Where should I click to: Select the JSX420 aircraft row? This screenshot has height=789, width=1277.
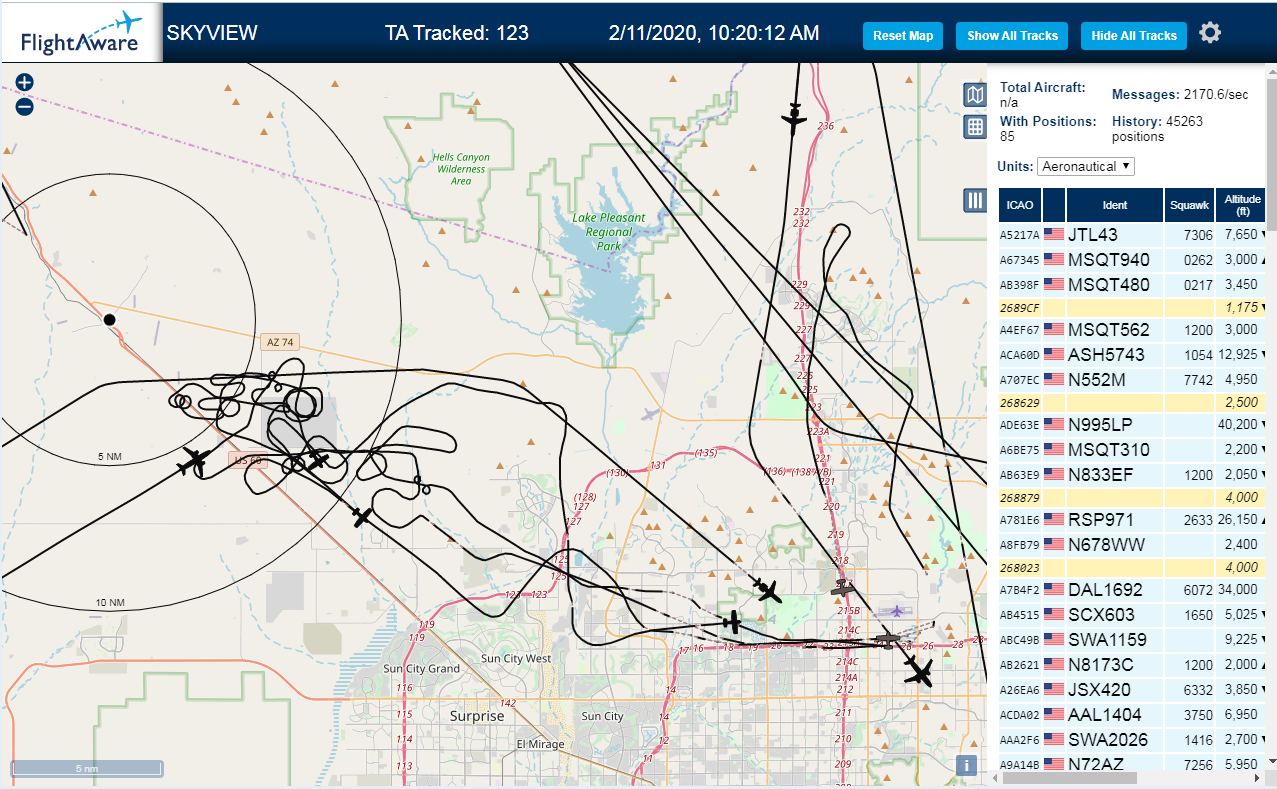click(1132, 689)
